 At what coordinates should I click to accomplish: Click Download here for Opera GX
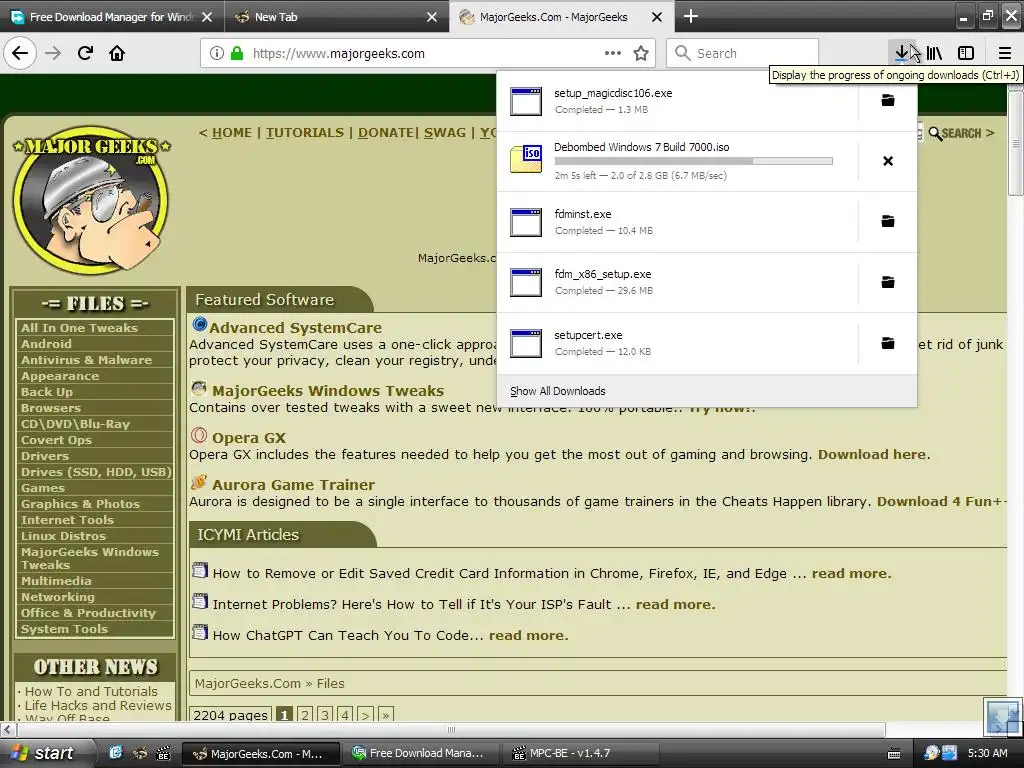click(872, 455)
